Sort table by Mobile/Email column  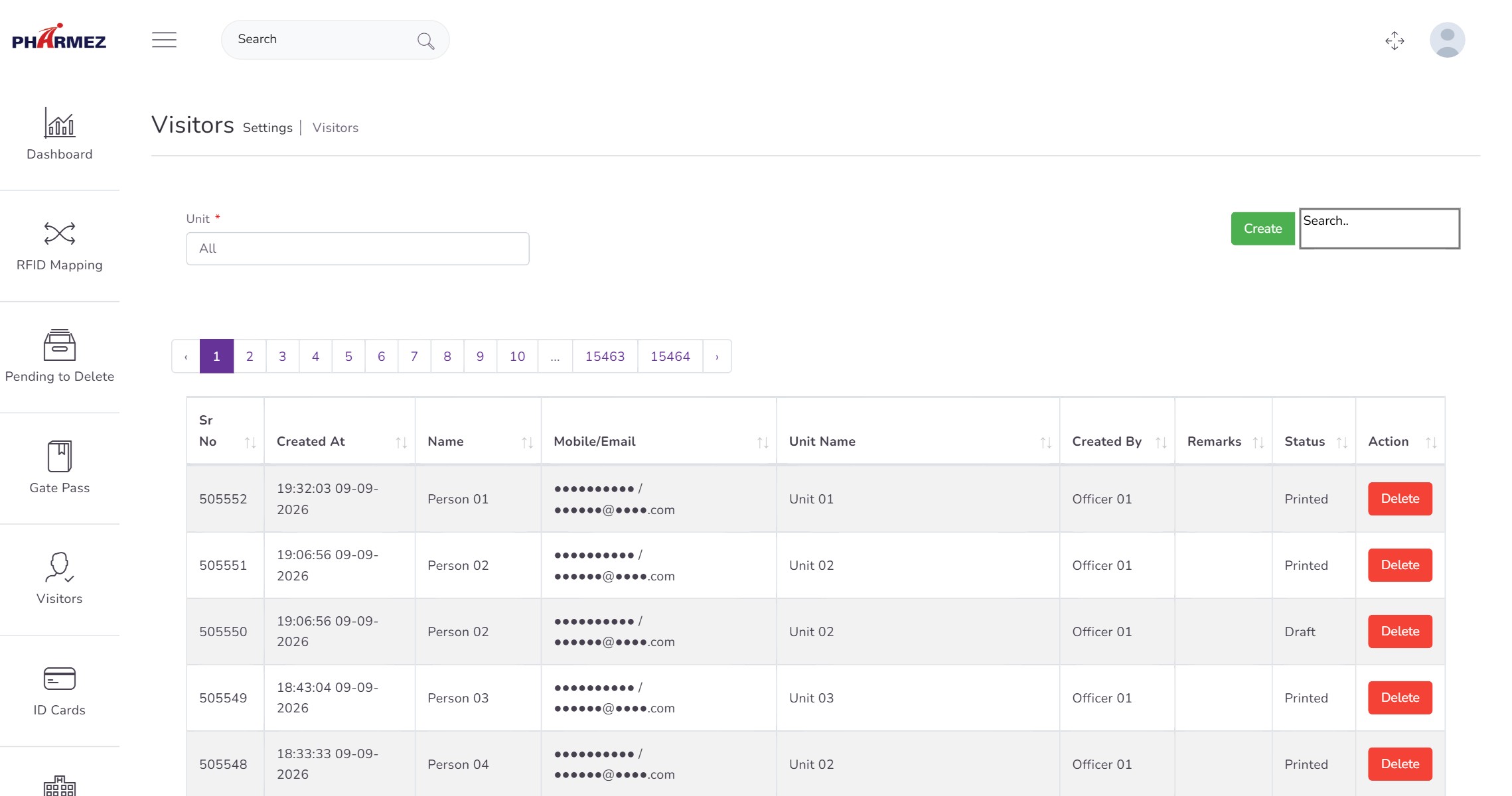763,442
